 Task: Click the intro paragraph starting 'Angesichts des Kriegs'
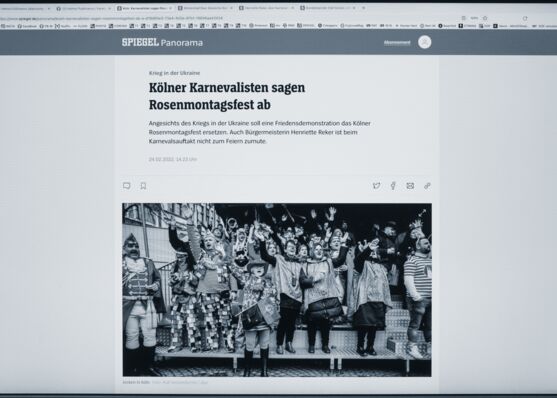click(260, 132)
